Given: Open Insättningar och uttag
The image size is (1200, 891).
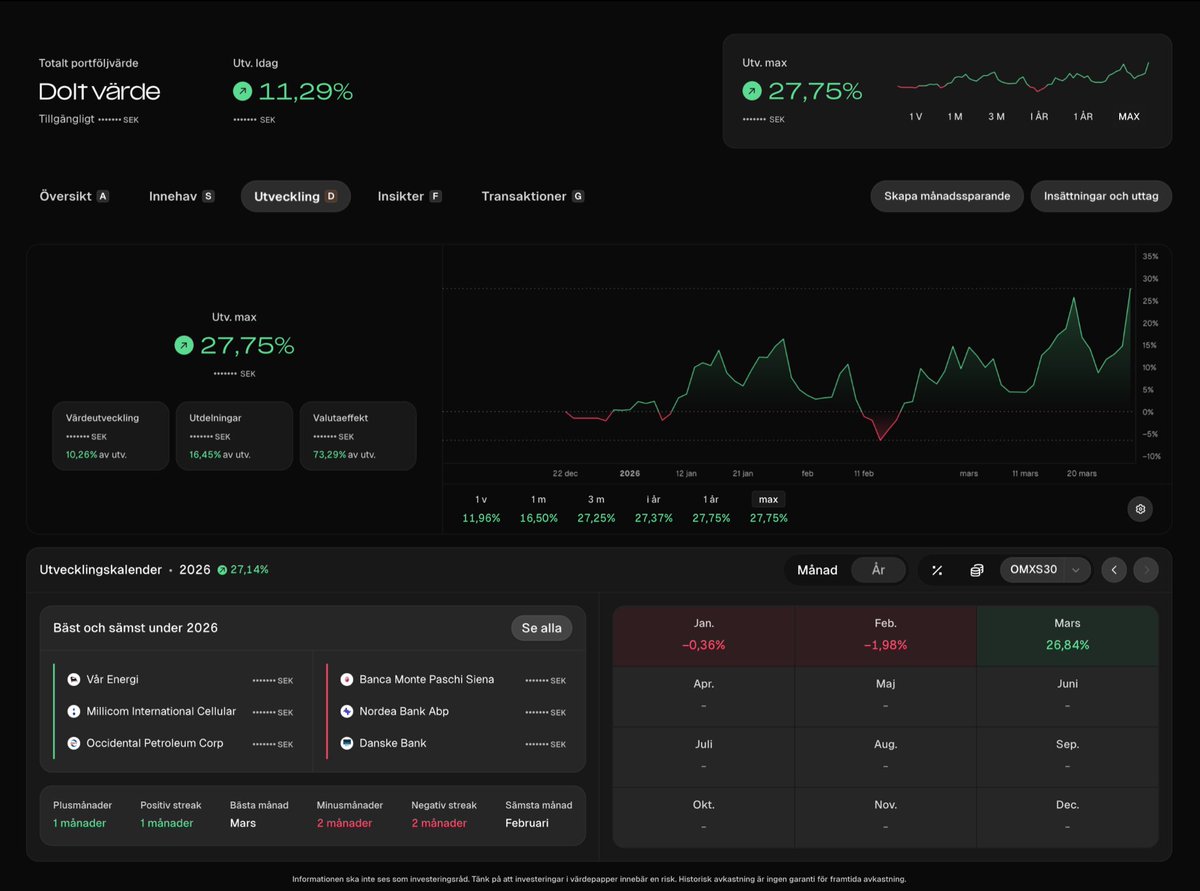Looking at the screenshot, I should click(1101, 196).
